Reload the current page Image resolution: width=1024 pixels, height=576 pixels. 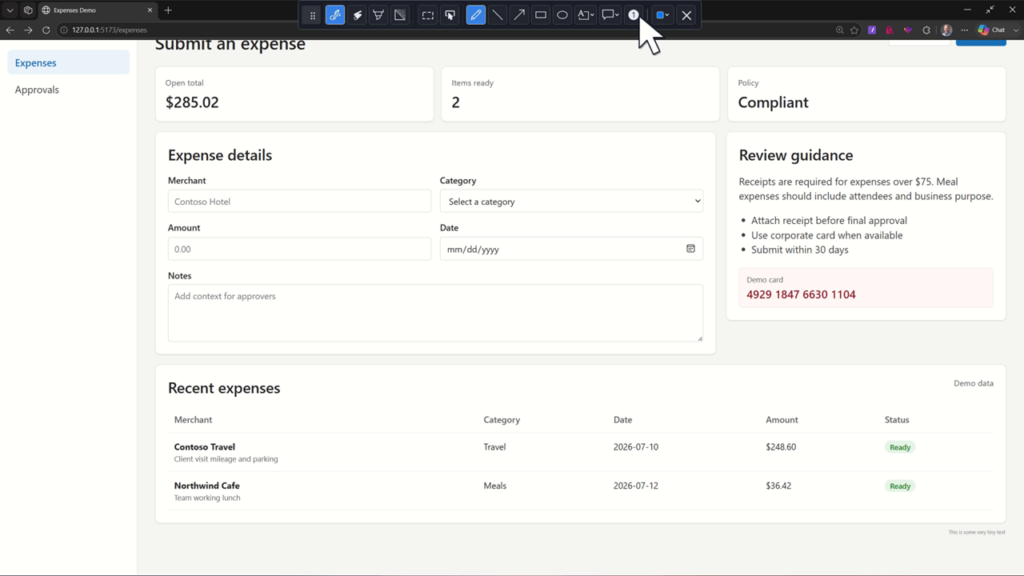pos(46,30)
